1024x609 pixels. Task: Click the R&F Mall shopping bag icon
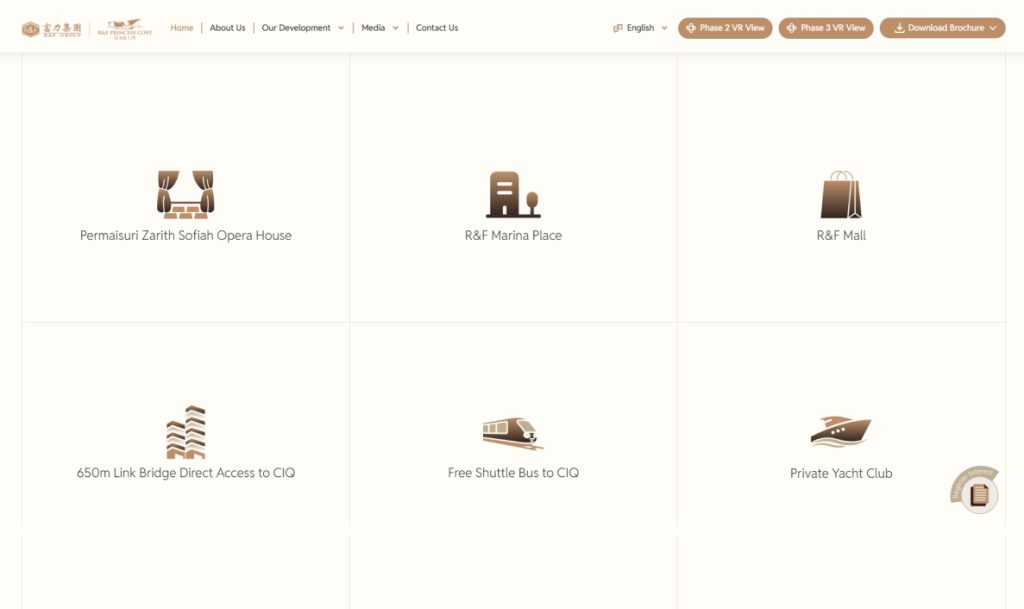pyautogui.click(x=841, y=195)
